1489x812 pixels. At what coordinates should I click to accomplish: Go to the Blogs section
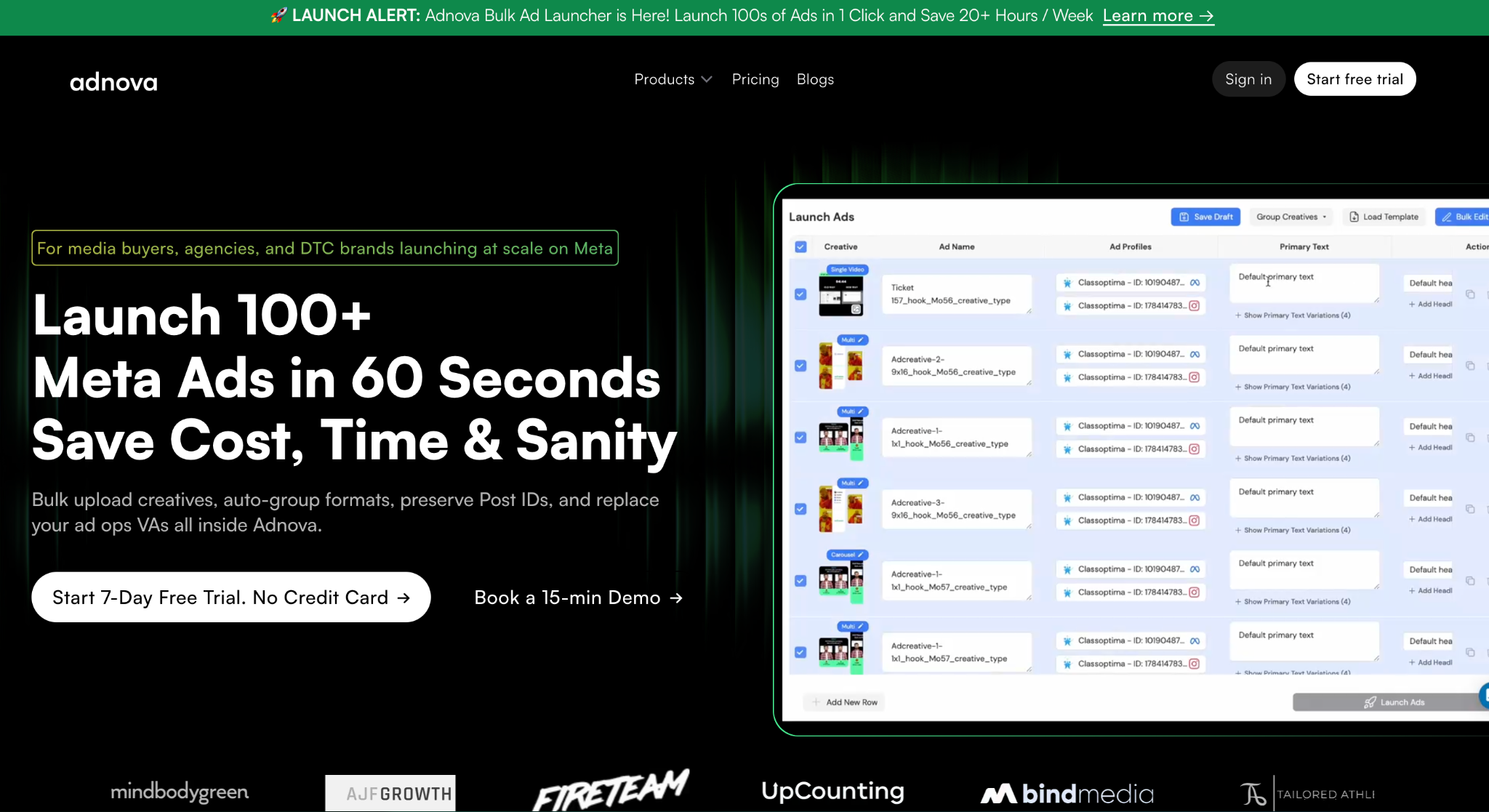pos(814,79)
